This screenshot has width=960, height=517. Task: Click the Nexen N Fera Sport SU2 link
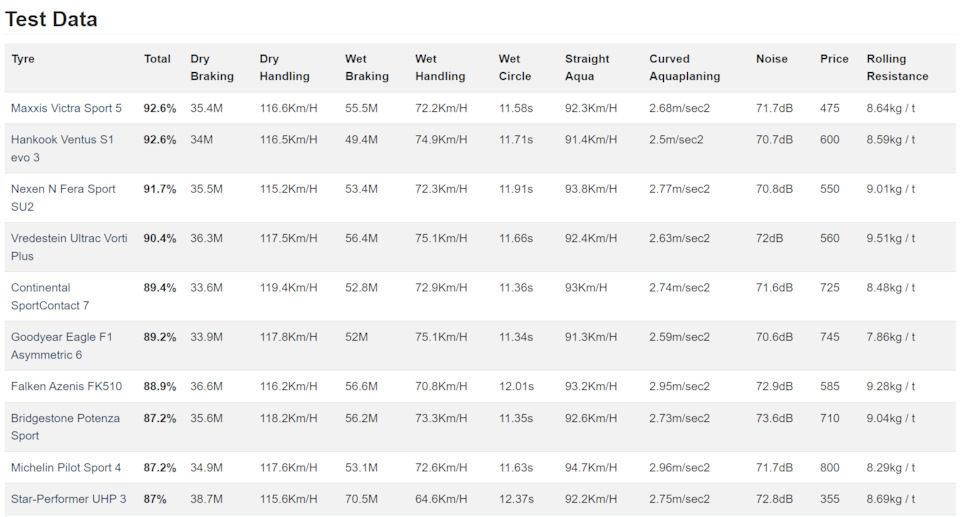[x=63, y=197]
